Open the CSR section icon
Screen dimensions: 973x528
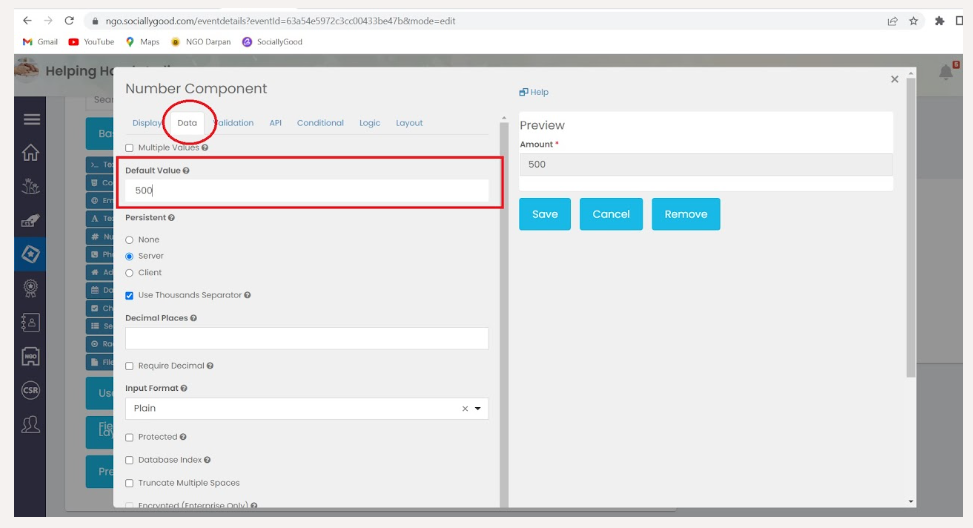[x=31, y=390]
